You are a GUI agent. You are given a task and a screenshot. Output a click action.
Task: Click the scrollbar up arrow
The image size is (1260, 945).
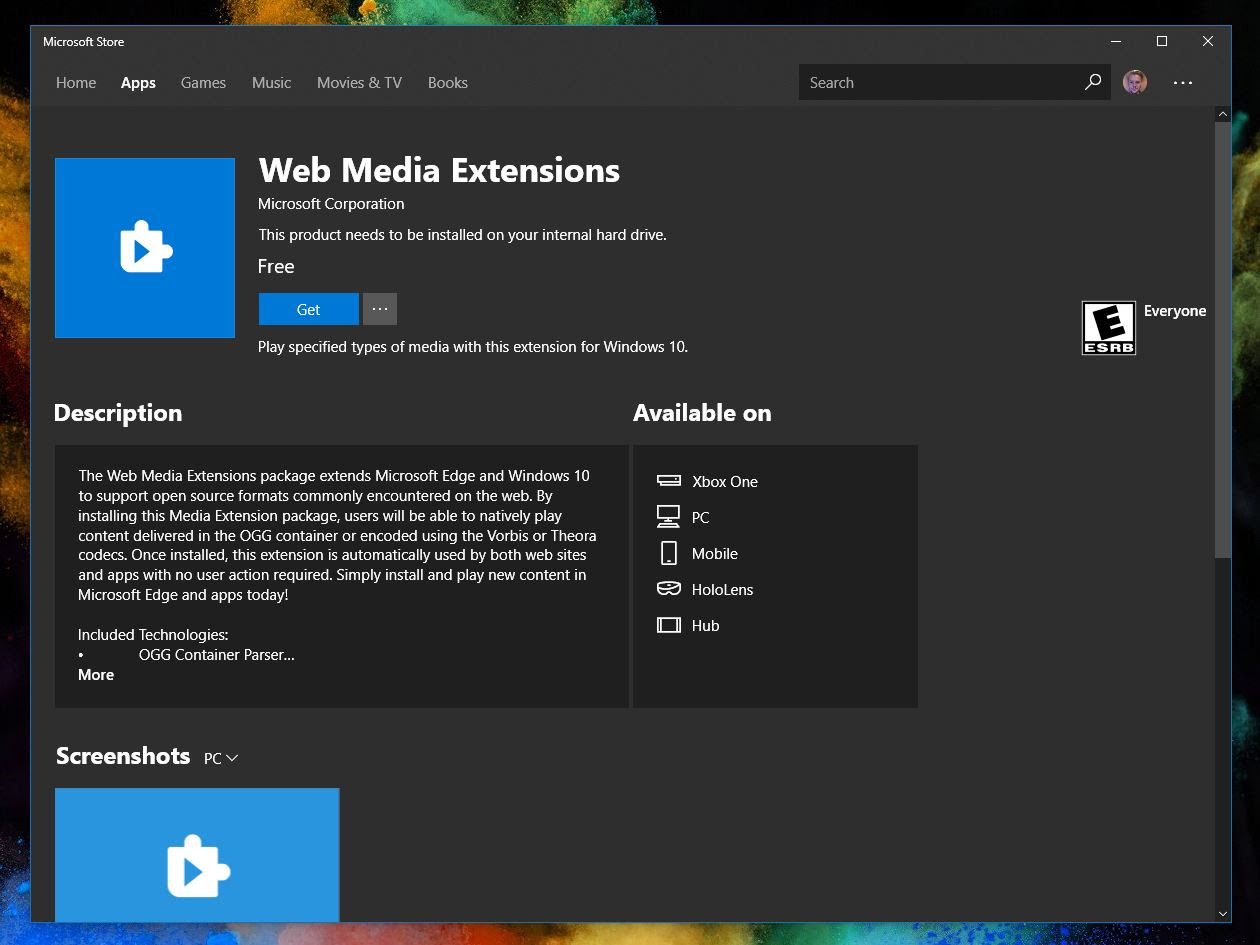point(1223,114)
